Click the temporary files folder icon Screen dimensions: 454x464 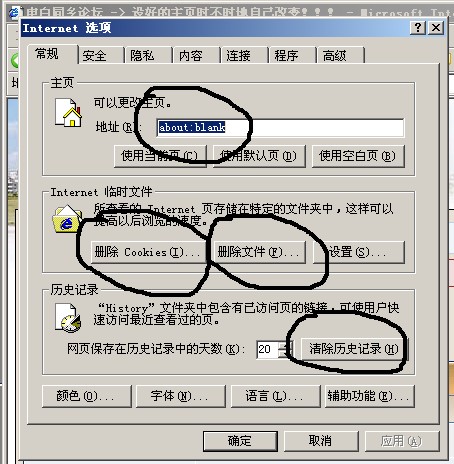coord(67,219)
